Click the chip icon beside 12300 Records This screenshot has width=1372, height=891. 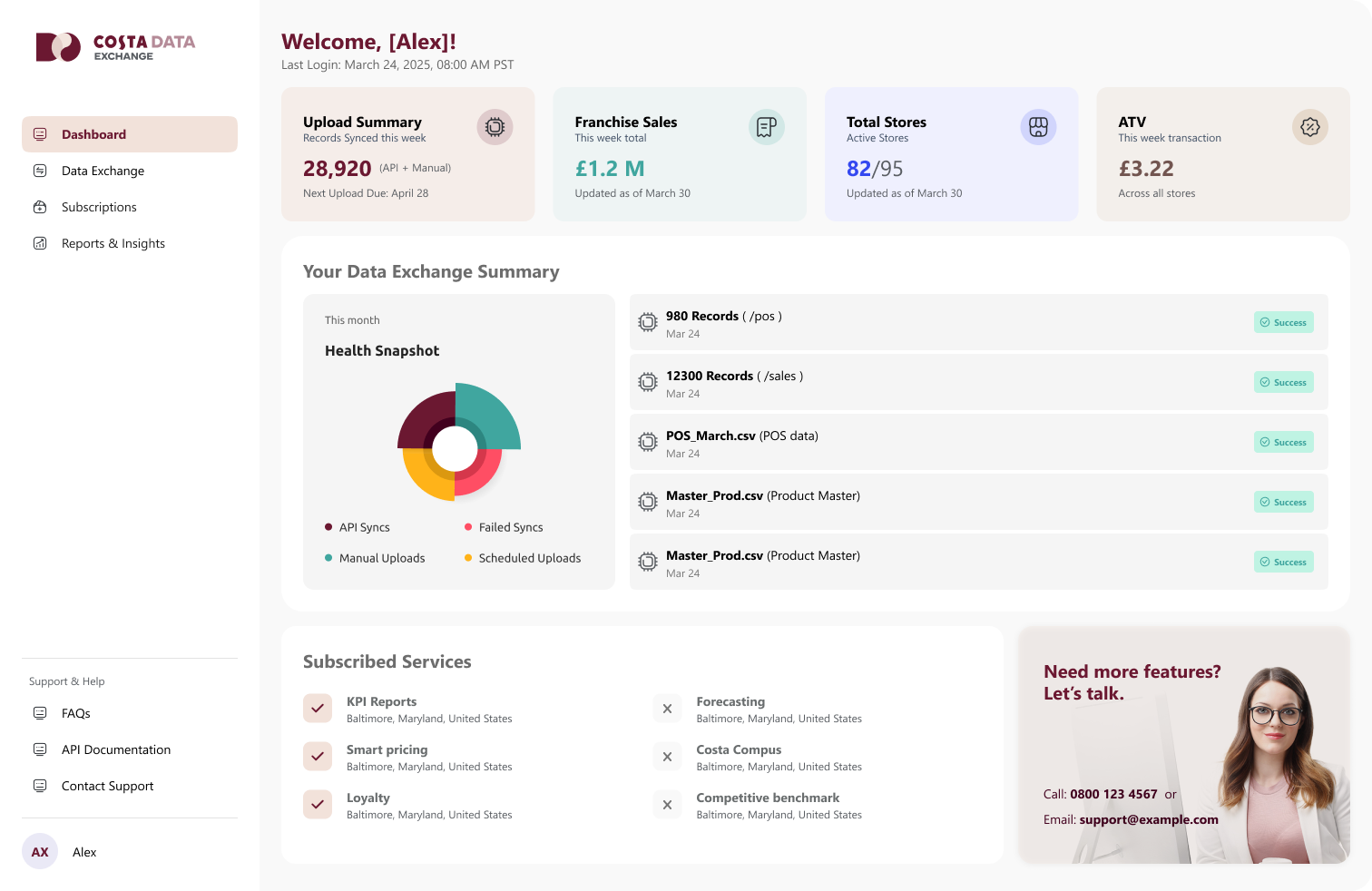648,382
